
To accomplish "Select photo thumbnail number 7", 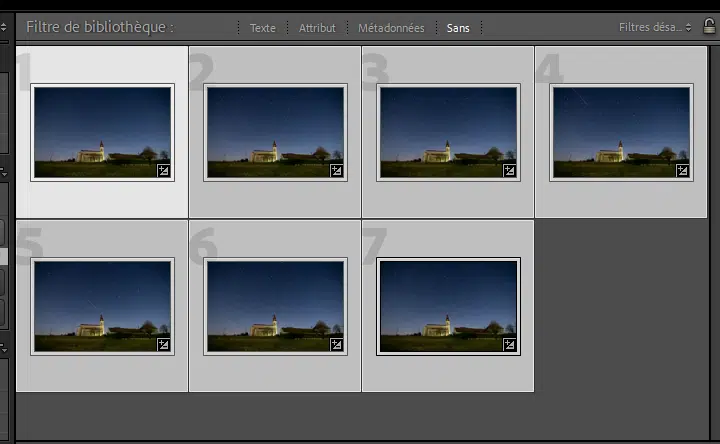I will [x=448, y=306].
